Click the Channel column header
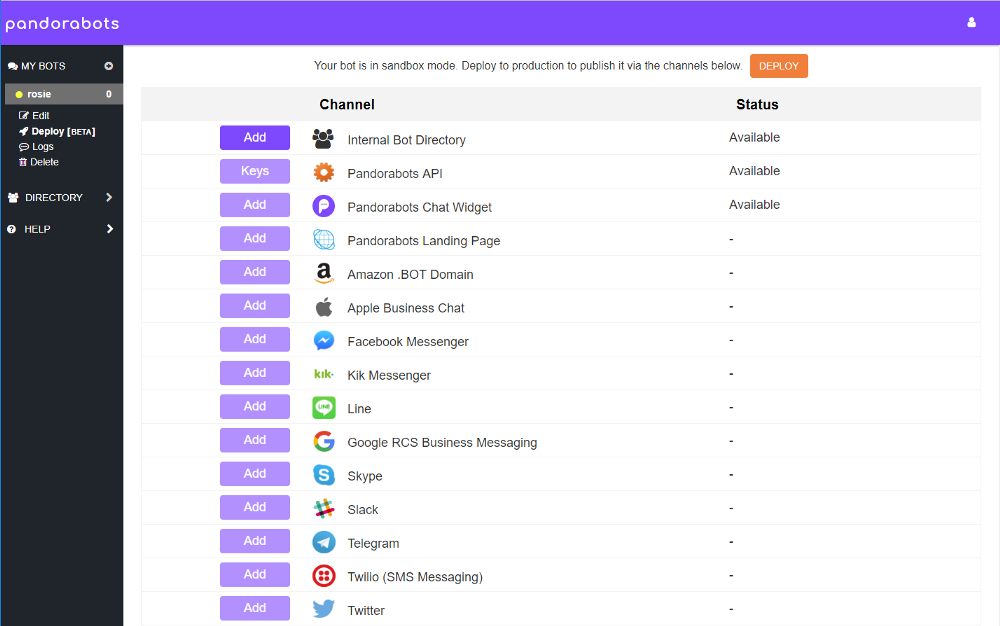 [347, 105]
